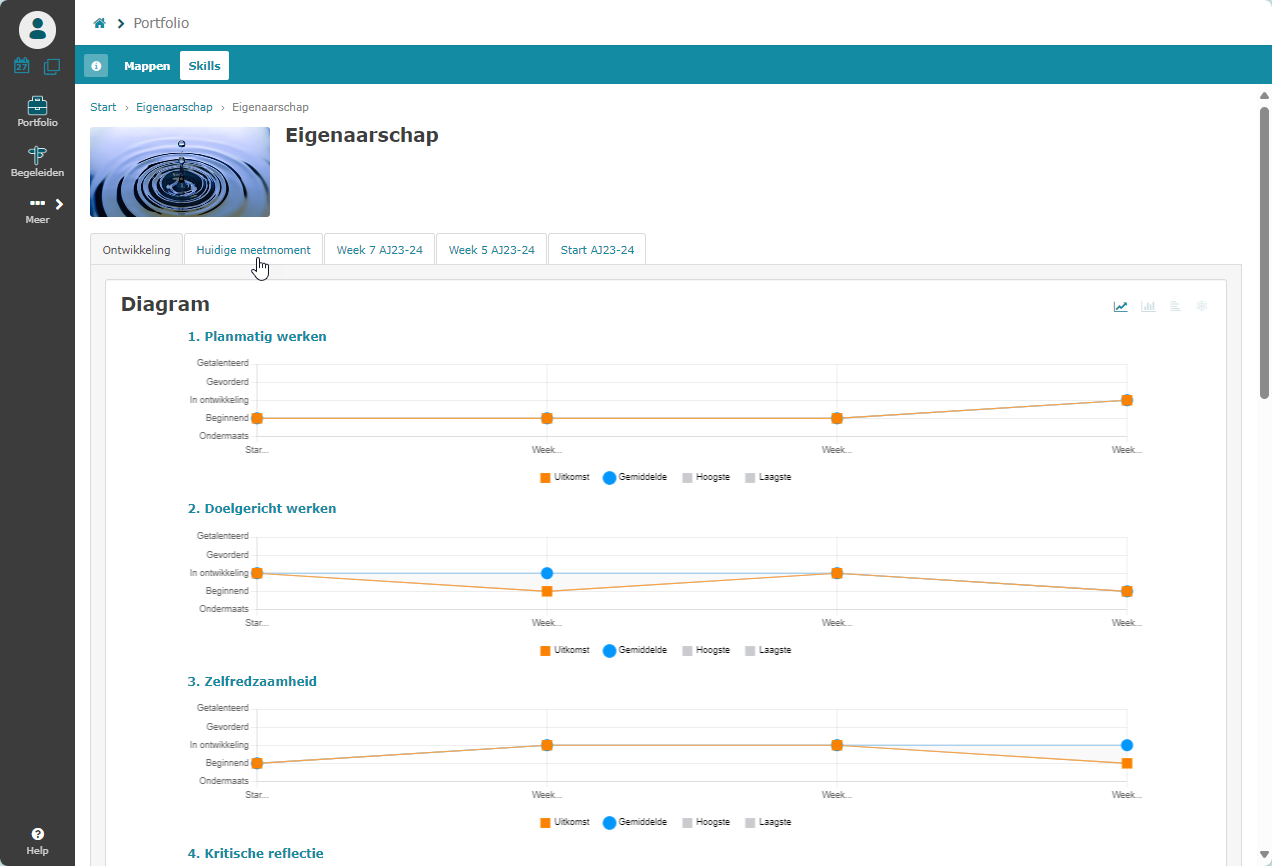The width and height of the screenshot is (1272, 866).
Task: Select the Ontwikkeling tab
Action: pos(137,250)
